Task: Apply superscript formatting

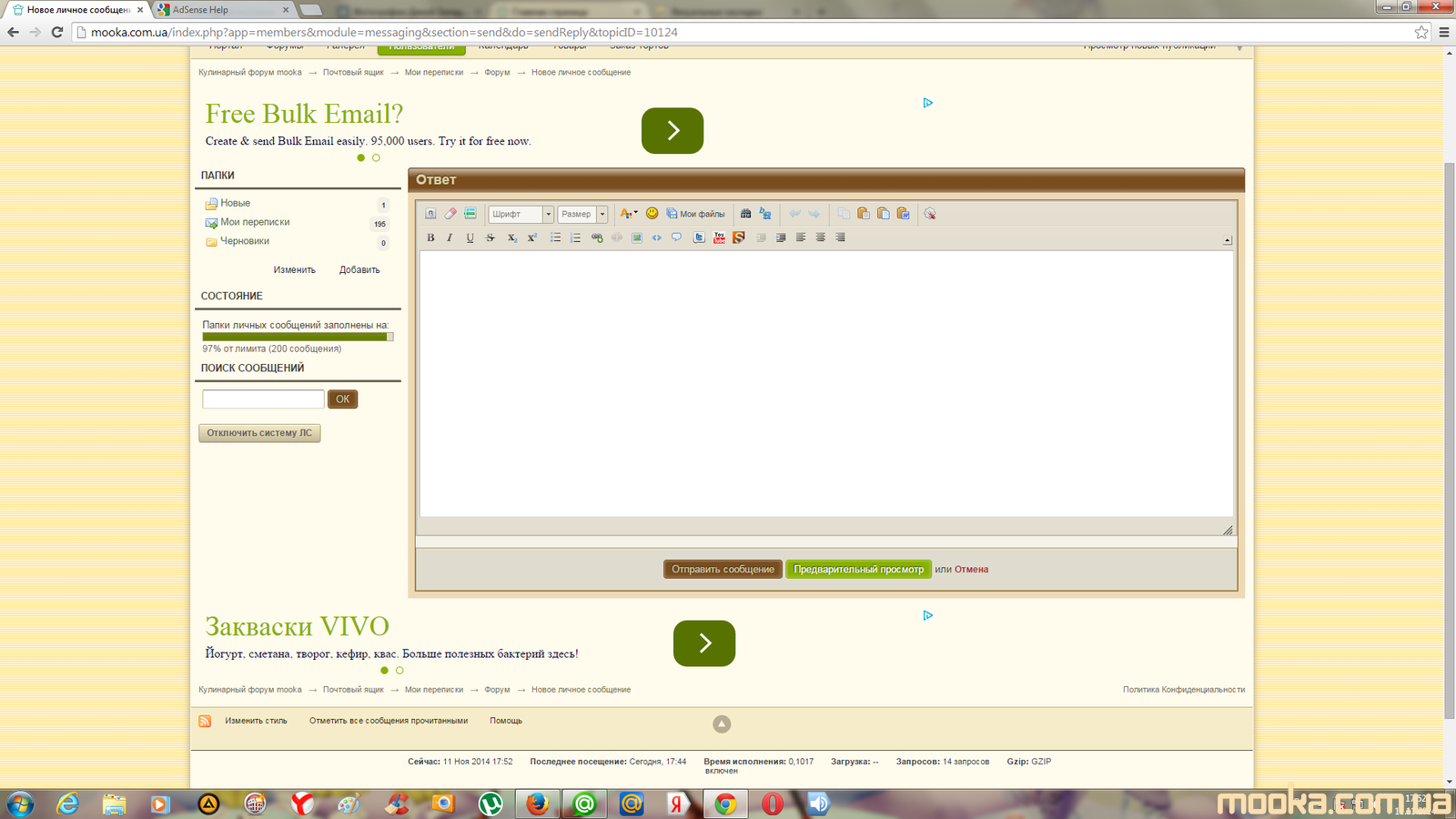Action: (532, 238)
